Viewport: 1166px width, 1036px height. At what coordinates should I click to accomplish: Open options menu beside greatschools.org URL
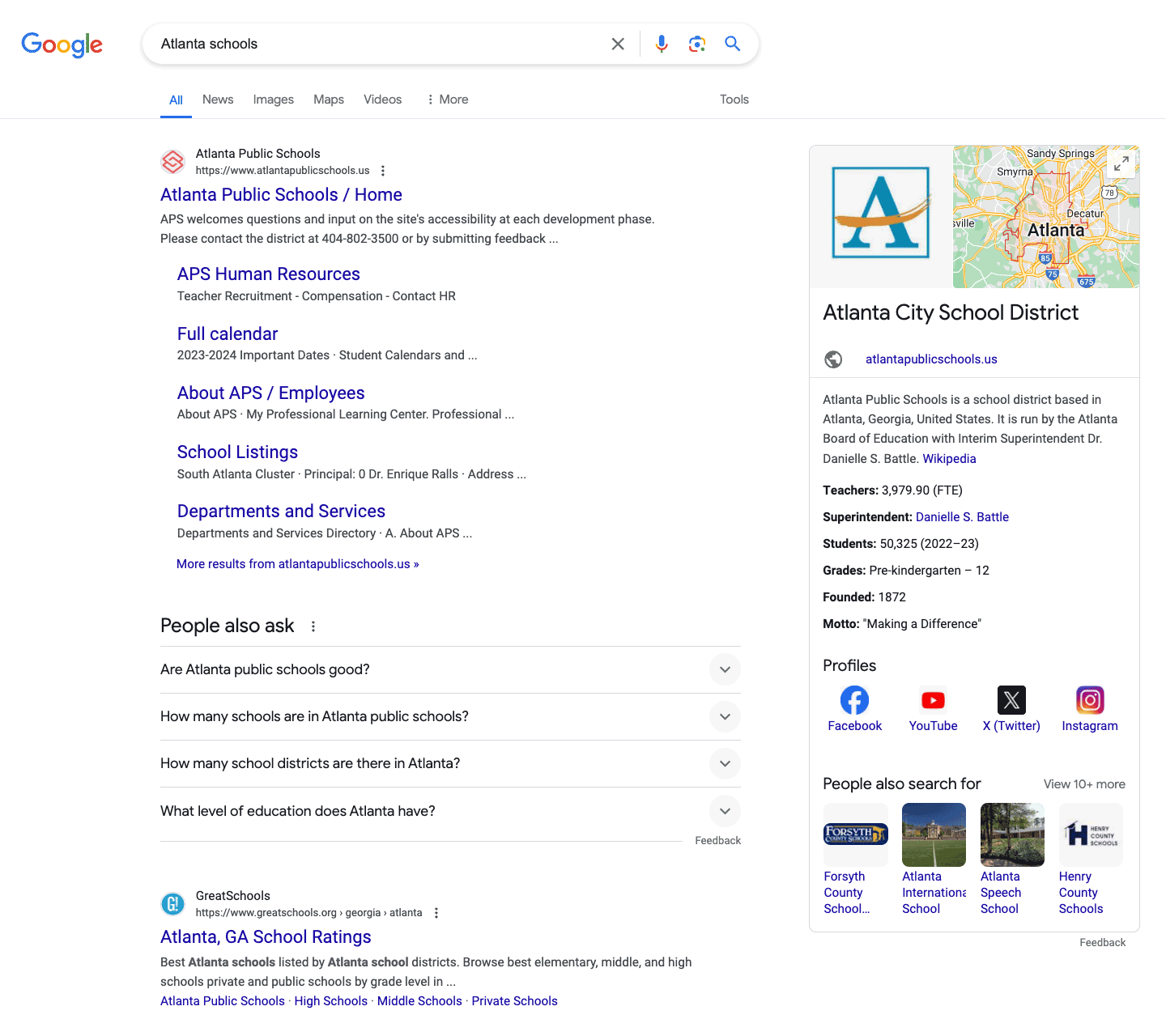point(436,913)
